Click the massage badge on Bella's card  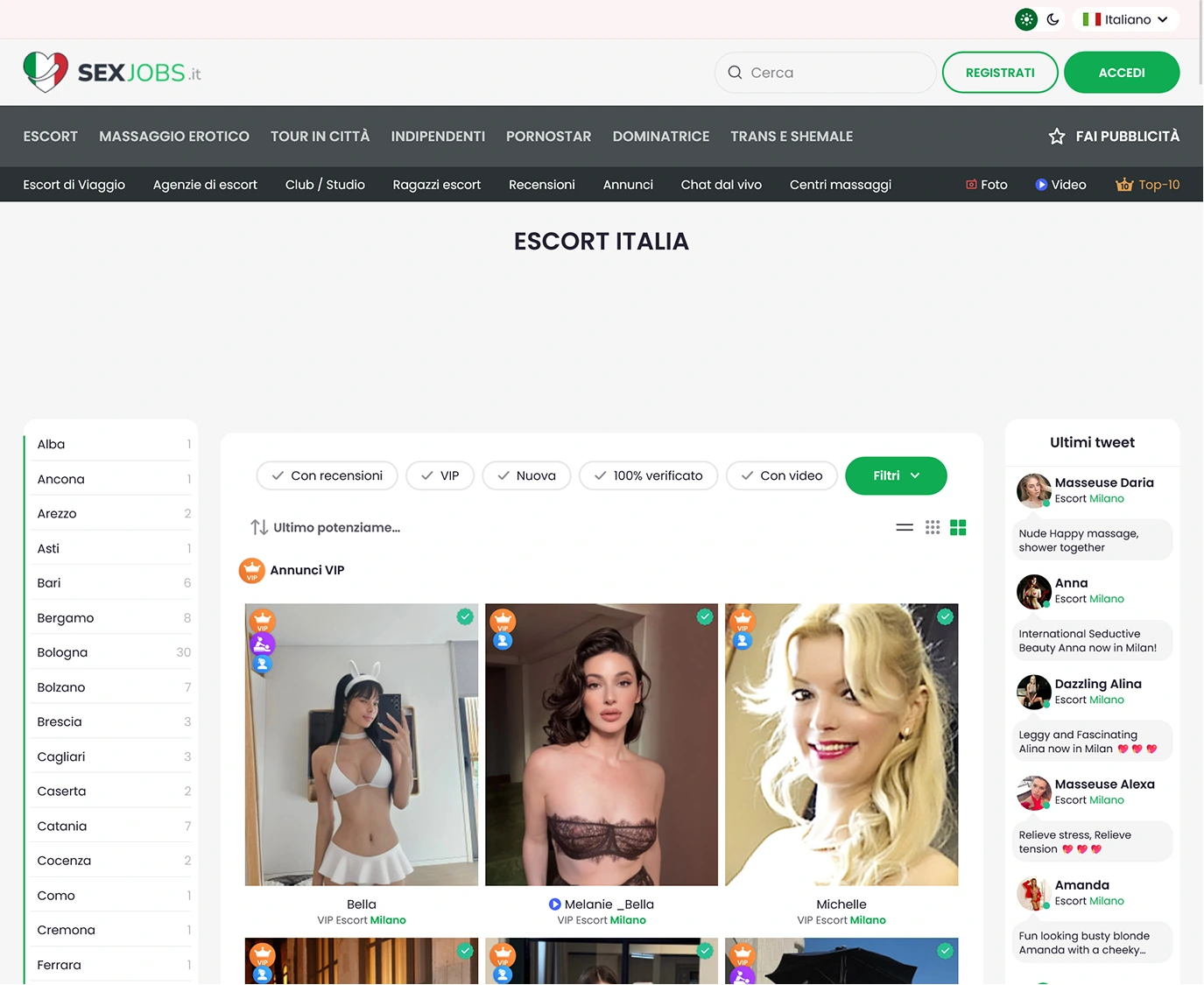click(263, 644)
